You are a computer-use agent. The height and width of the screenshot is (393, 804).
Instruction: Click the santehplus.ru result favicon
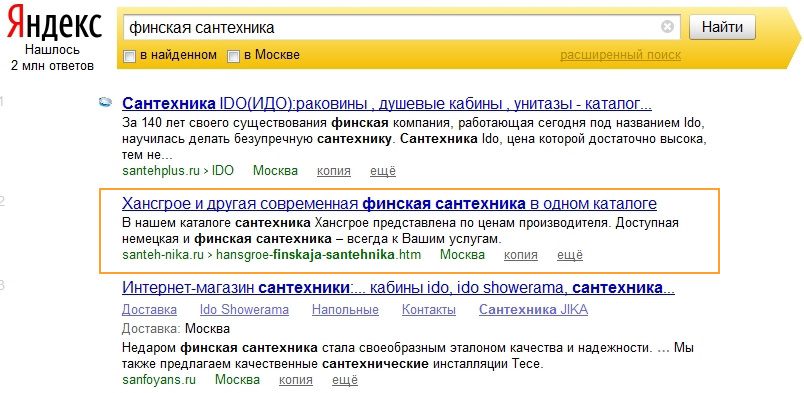(x=105, y=103)
